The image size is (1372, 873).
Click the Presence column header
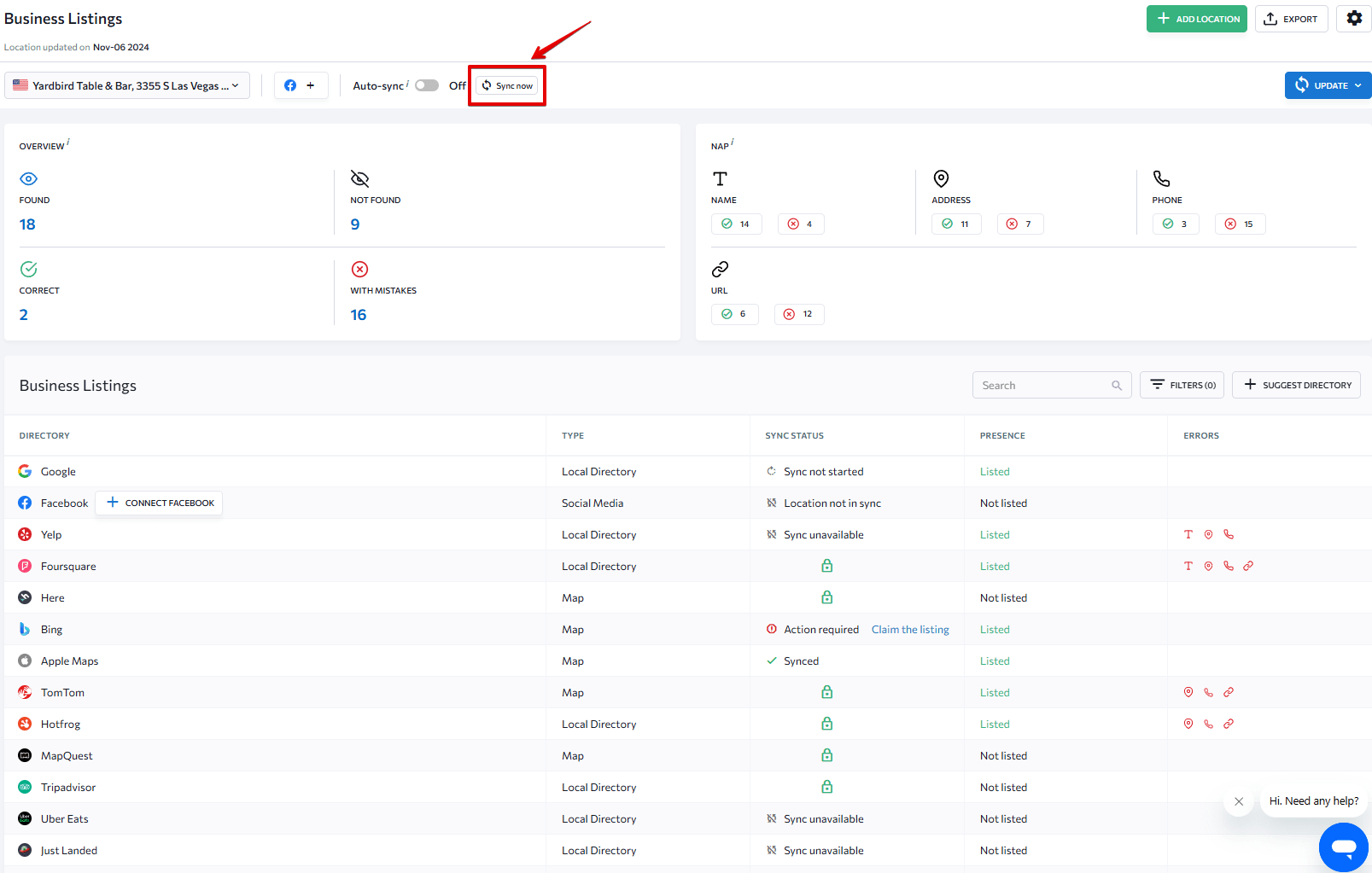[1002, 436]
